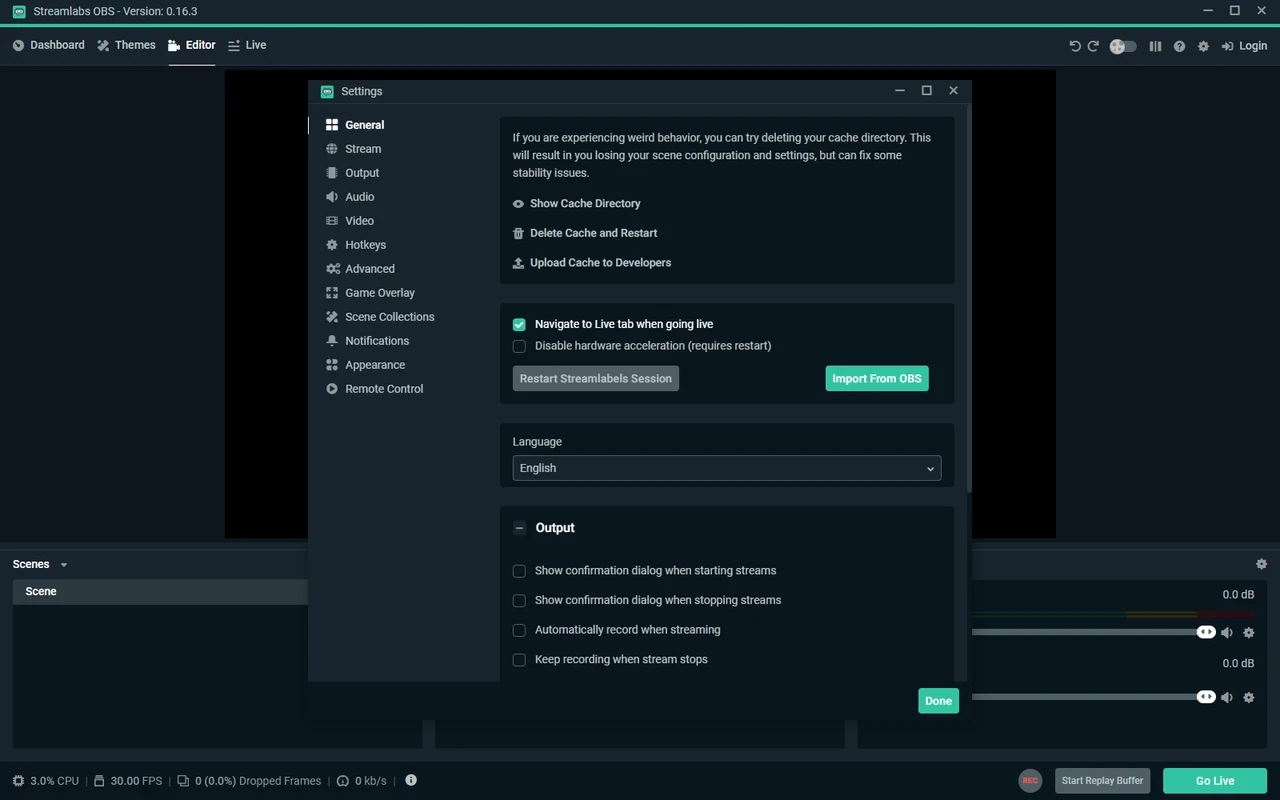Uncheck Navigate to Live tab when going live
This screenshot has height=800, width=1280.
519,324
